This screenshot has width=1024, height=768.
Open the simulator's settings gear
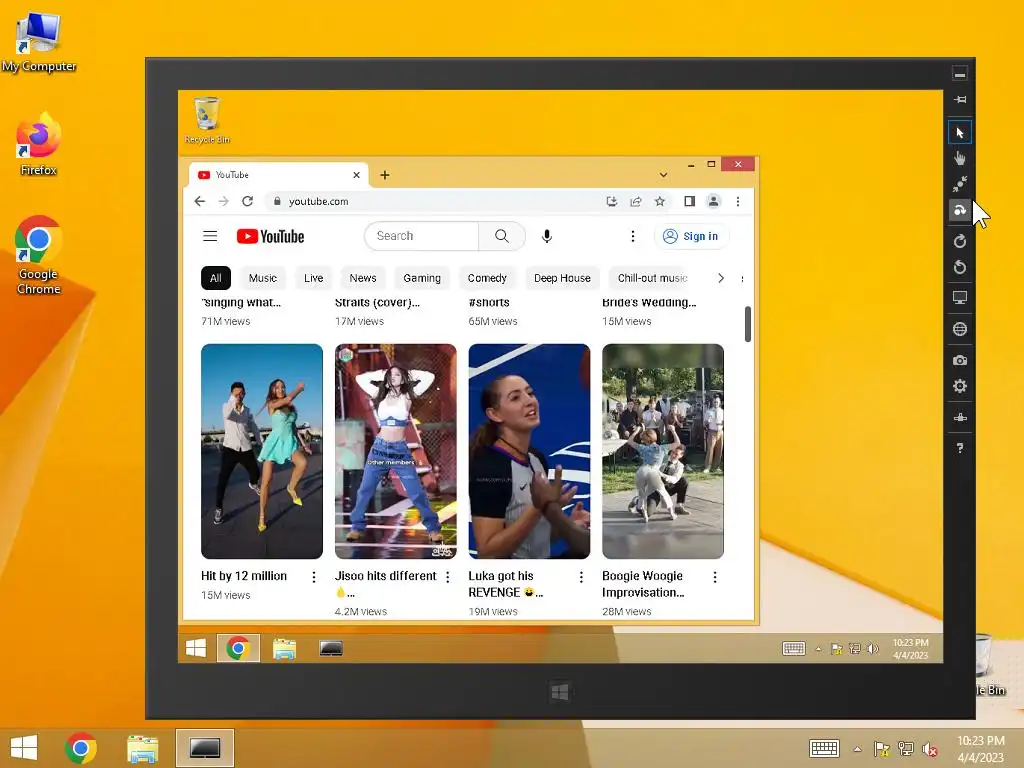tap(959, 386)
